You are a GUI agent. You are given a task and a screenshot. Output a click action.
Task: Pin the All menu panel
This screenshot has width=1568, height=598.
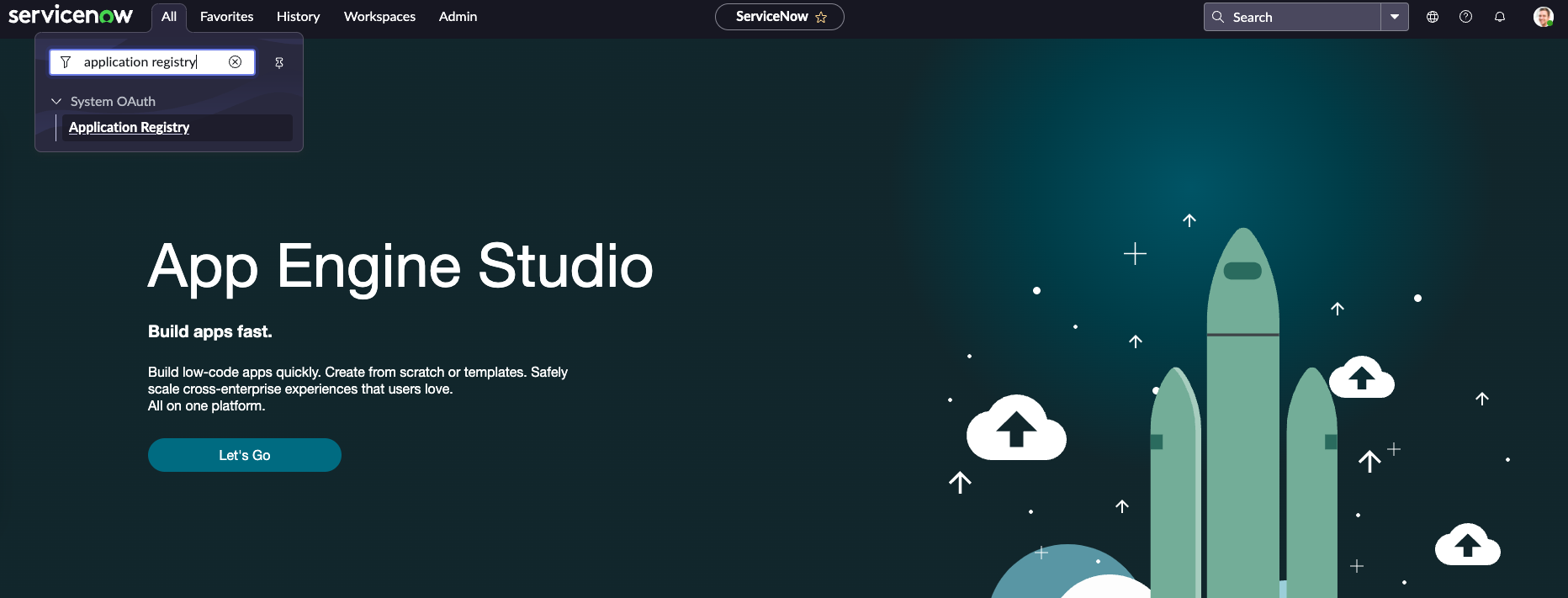[279, 63]
